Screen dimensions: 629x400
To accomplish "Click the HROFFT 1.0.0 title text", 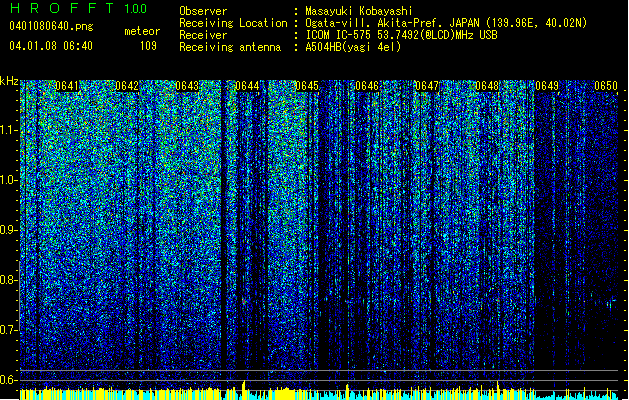I will point(78,8).
